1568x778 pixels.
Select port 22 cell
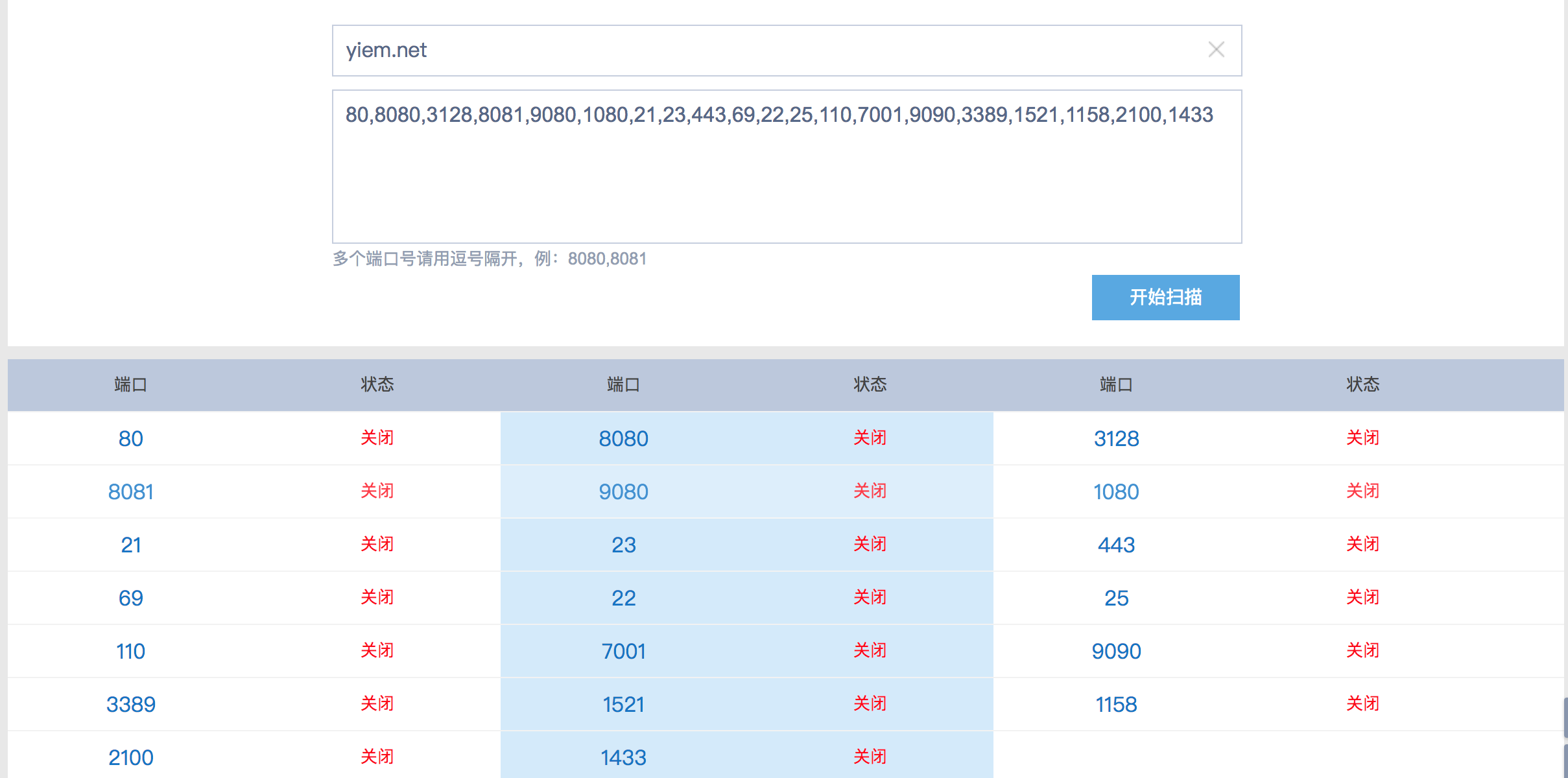[x=623, y=598]
